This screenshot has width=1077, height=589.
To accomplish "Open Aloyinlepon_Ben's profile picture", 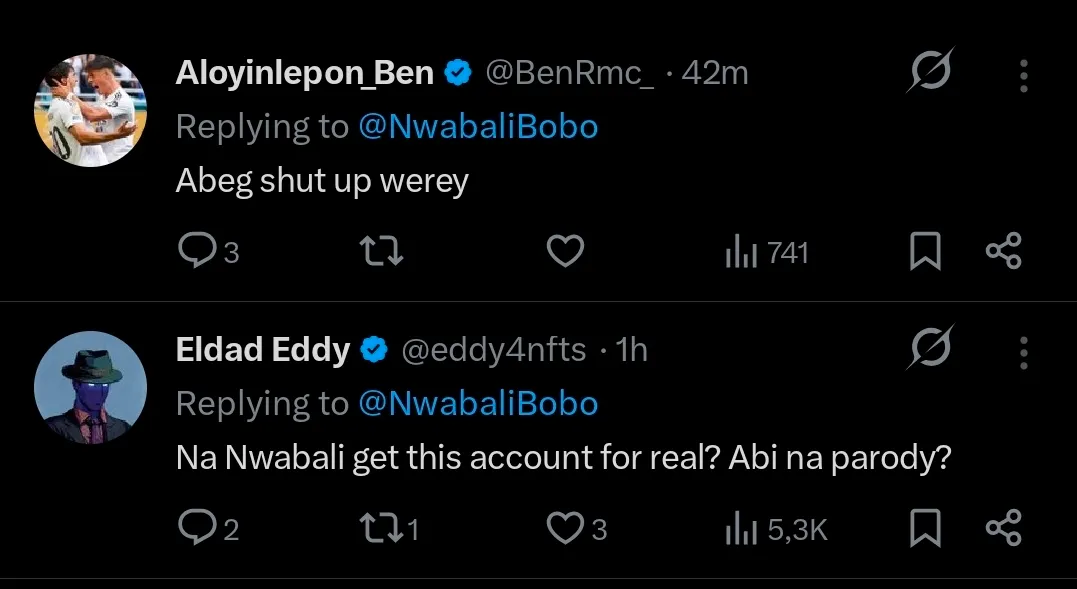I will (x=90, y=110).
